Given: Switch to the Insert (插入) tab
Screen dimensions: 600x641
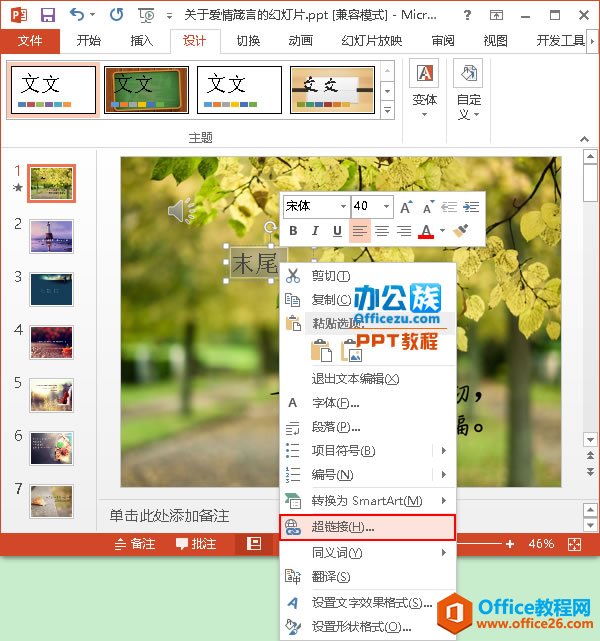Looking at the screenshot, I should tap(141, 40).
